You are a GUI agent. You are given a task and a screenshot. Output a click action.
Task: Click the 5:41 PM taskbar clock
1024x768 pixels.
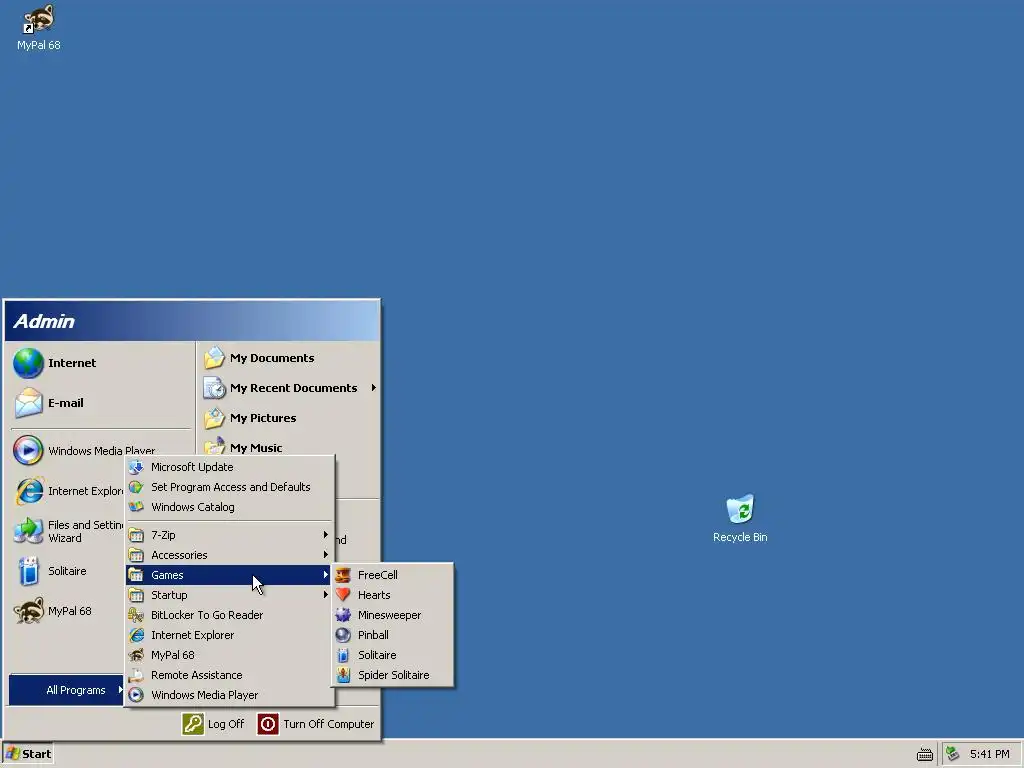click(x=989, y=754)
